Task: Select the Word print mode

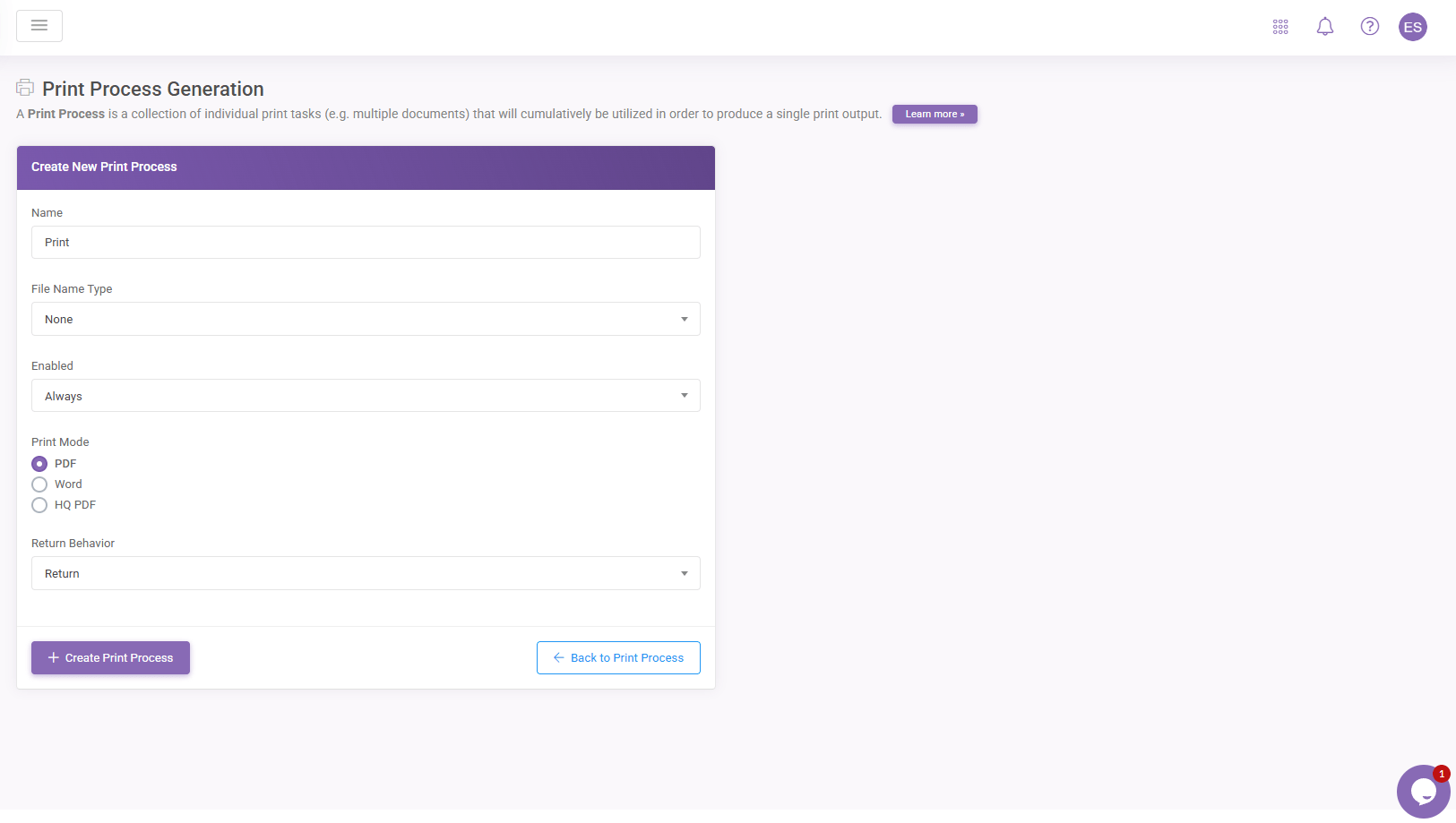Action: 39,484
